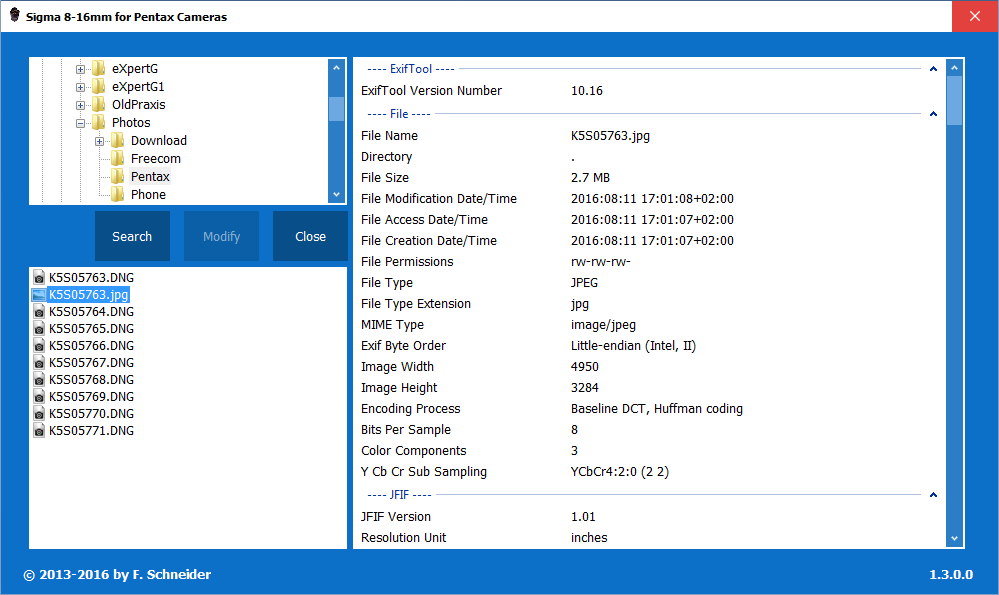Click the Download folder icon
Screen dimensions: 999x595
click(118, 140)
